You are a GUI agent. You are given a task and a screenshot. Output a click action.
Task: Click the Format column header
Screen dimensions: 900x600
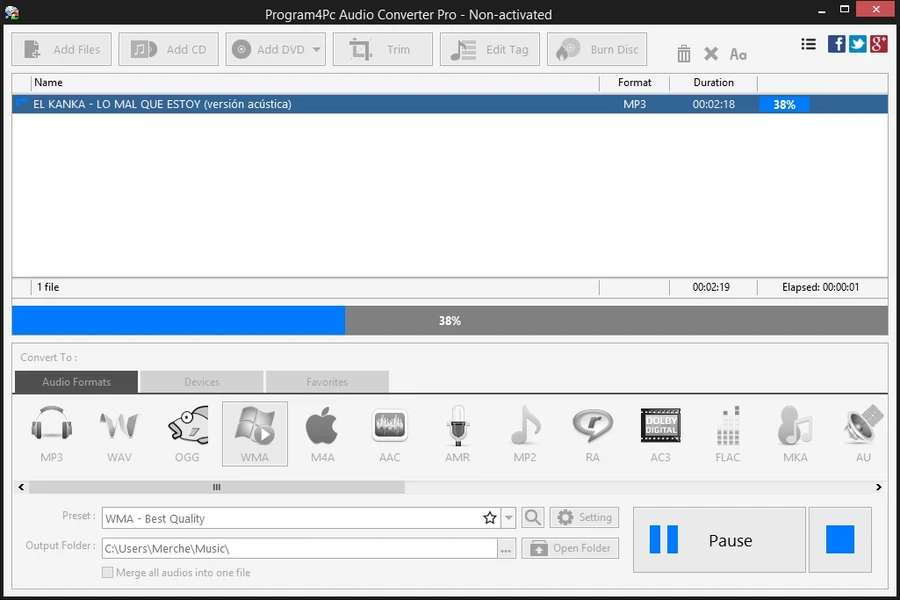click(x=634, y=83)
